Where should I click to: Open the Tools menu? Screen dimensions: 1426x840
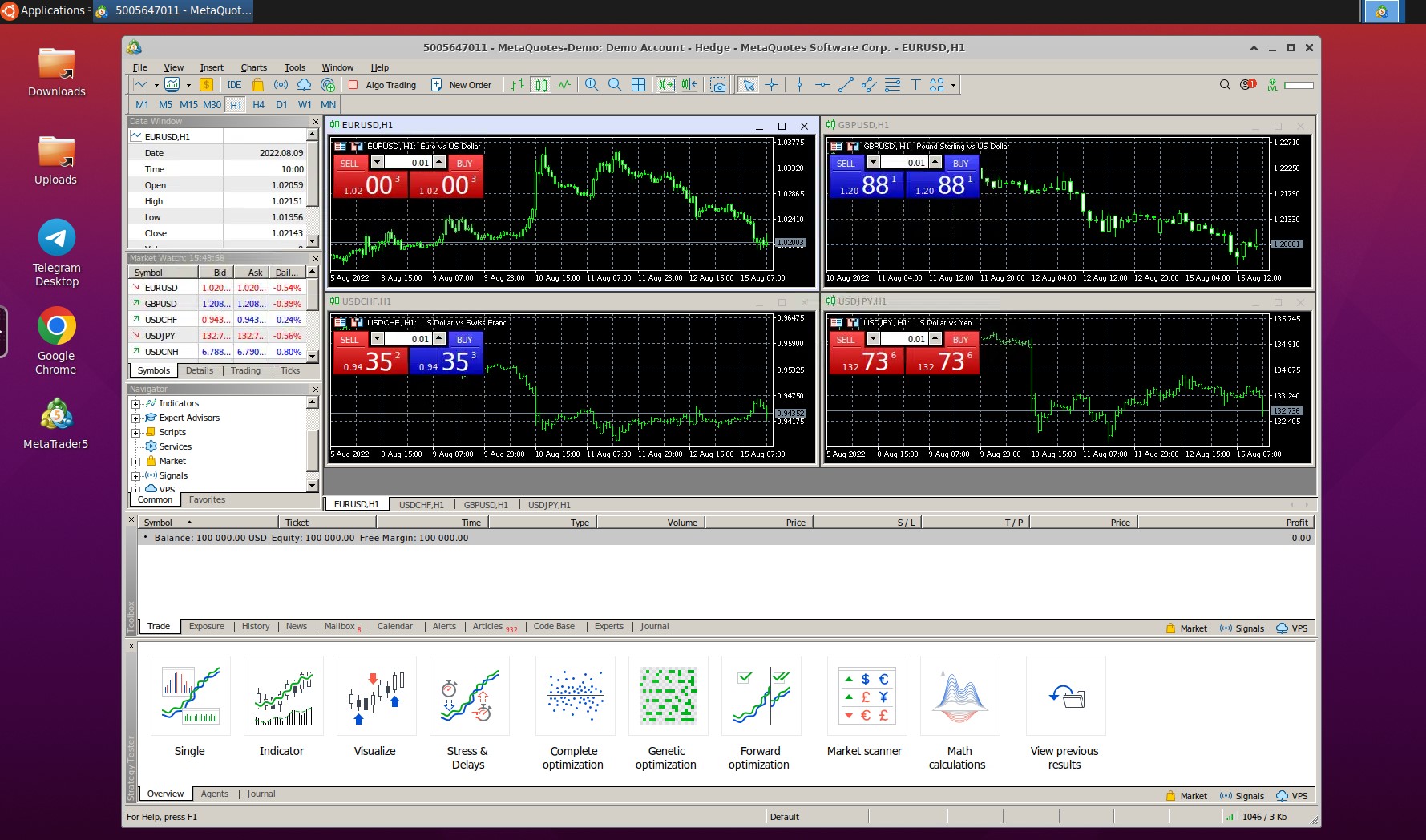[x=294, y=67]
